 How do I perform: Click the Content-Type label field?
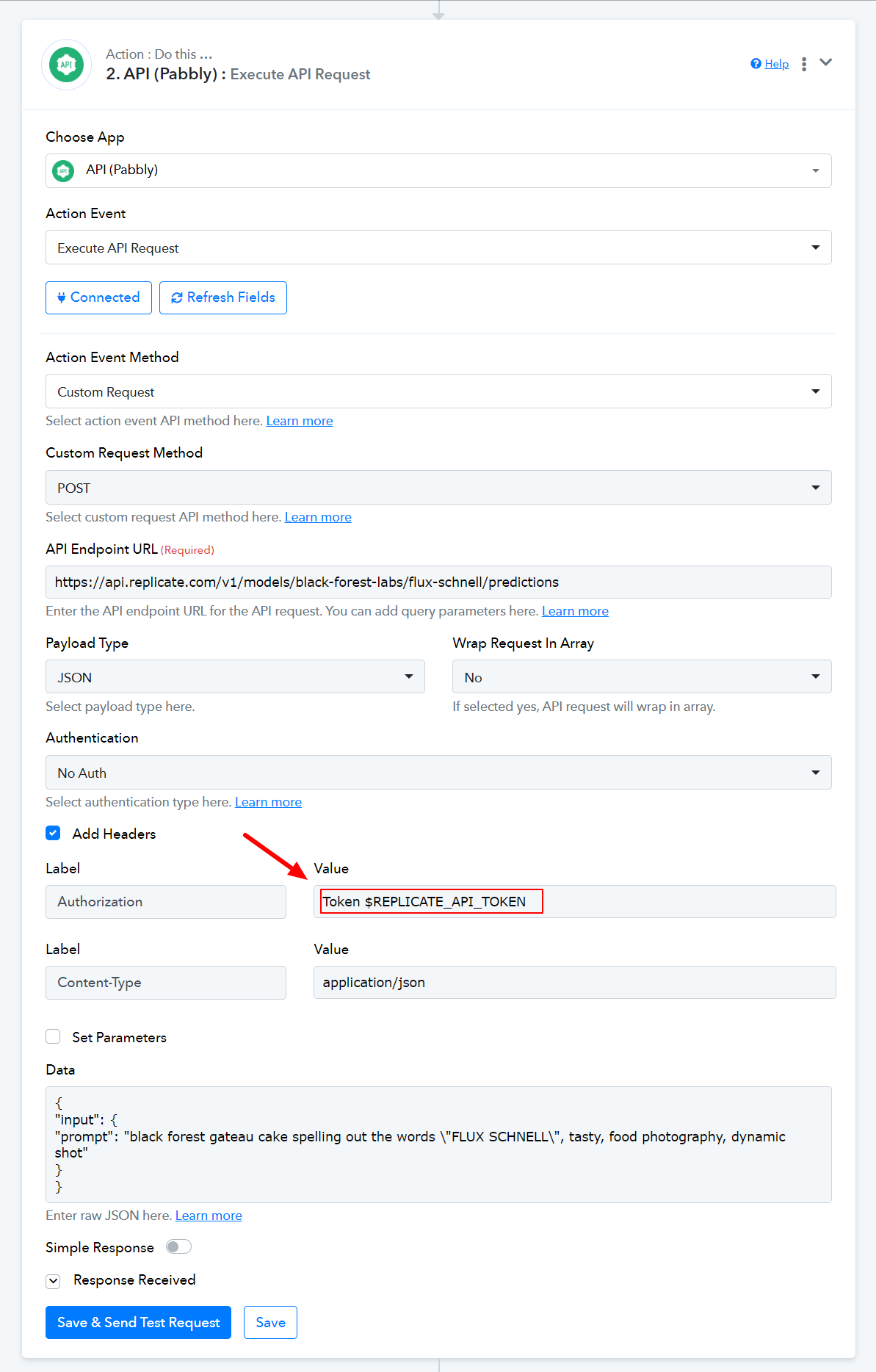click(x=166, y=983)
